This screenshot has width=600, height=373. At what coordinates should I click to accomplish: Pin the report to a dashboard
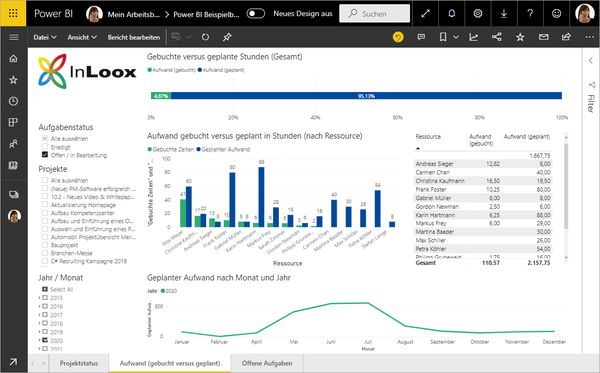[x=227, y=37]
